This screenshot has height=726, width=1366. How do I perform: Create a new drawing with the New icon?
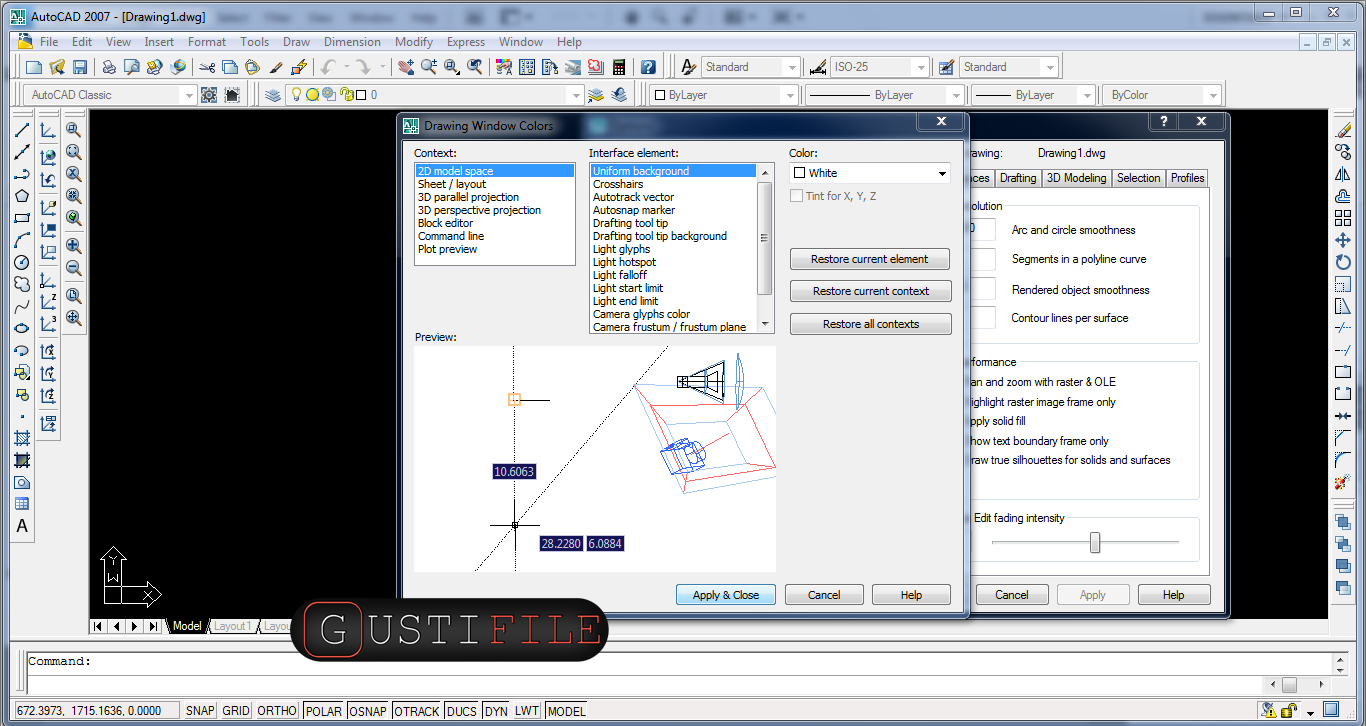tap(34, 67)
